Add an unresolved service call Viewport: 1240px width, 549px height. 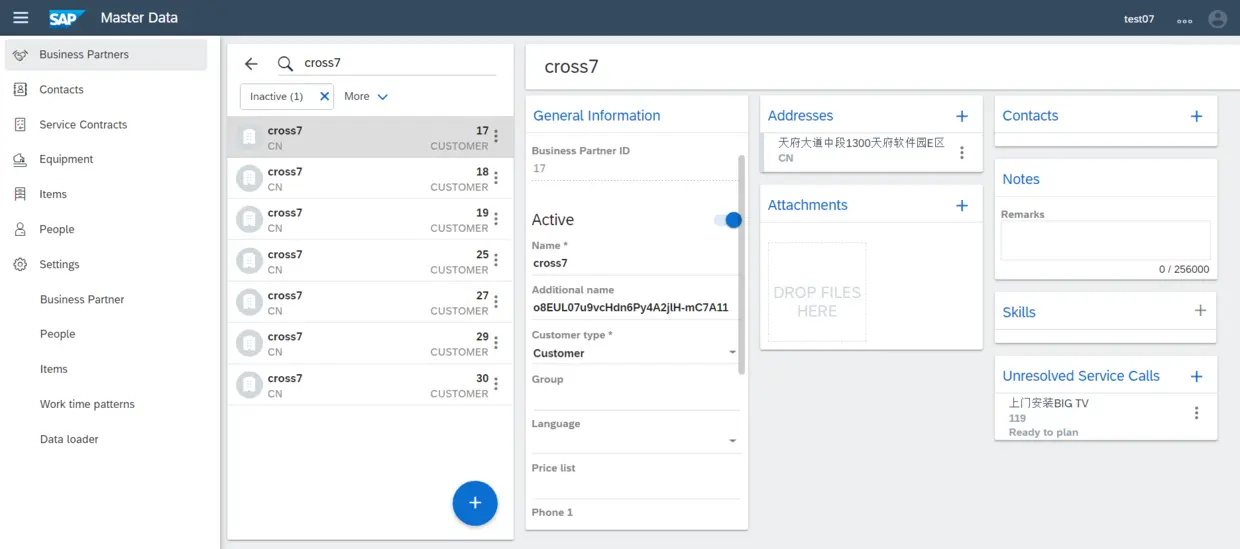(x=1196, y=376)
